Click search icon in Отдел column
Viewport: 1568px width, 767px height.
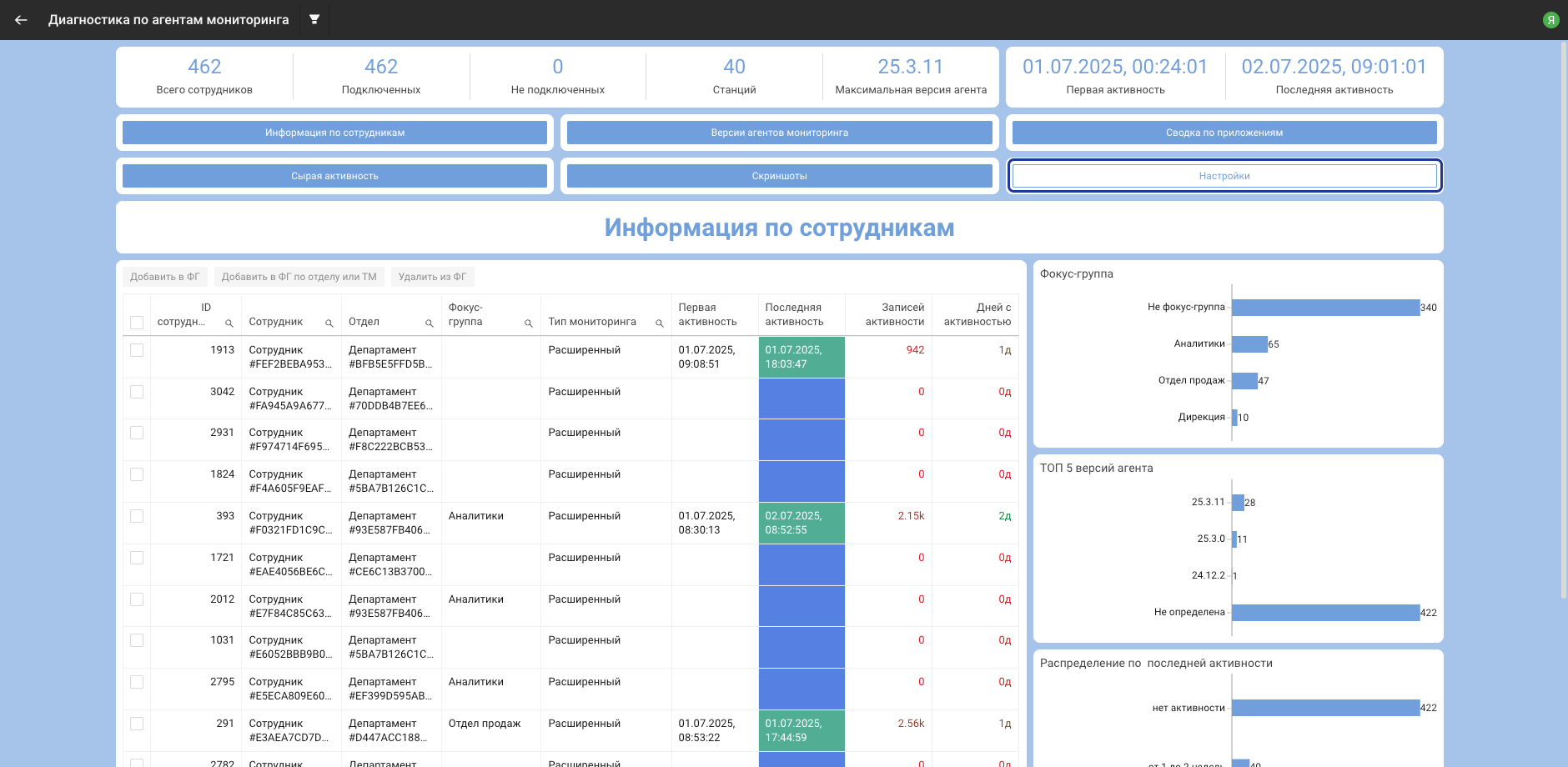[x=429, y=323]
